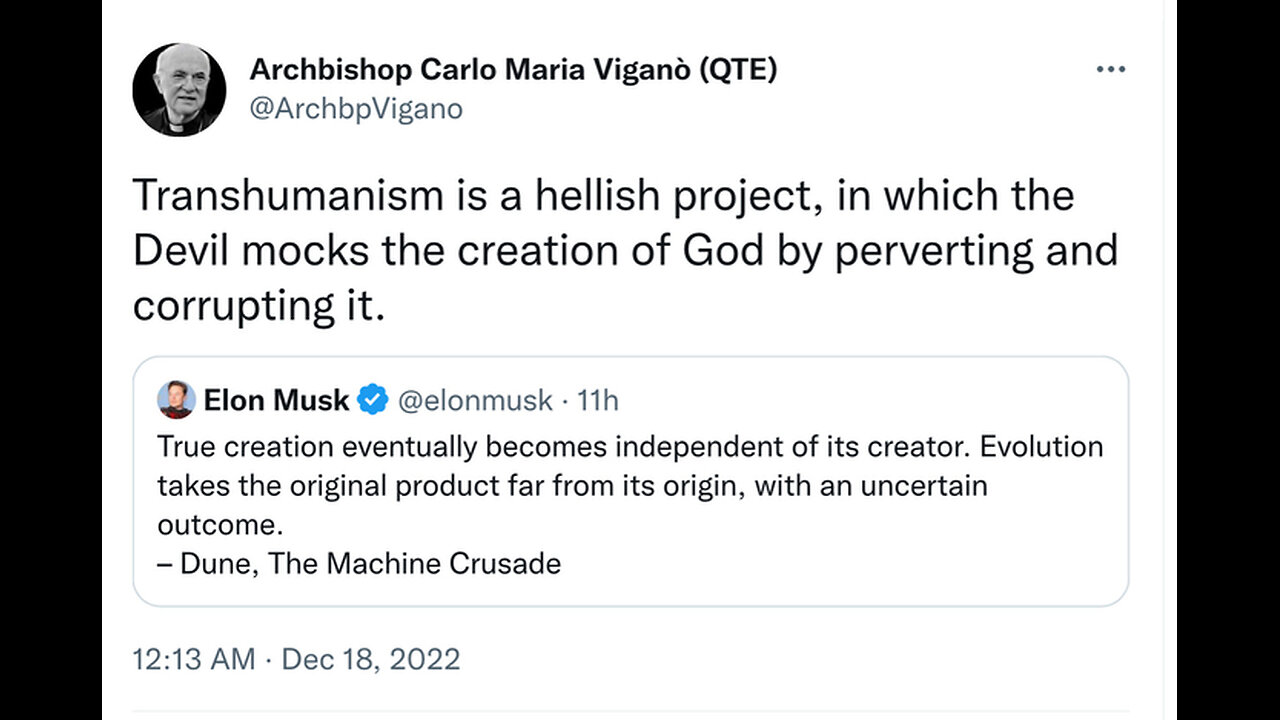Click Elon Musk's small profile picture
Image resolution: width=1280 pixels, height=720 pixels.
click(176, 400)
